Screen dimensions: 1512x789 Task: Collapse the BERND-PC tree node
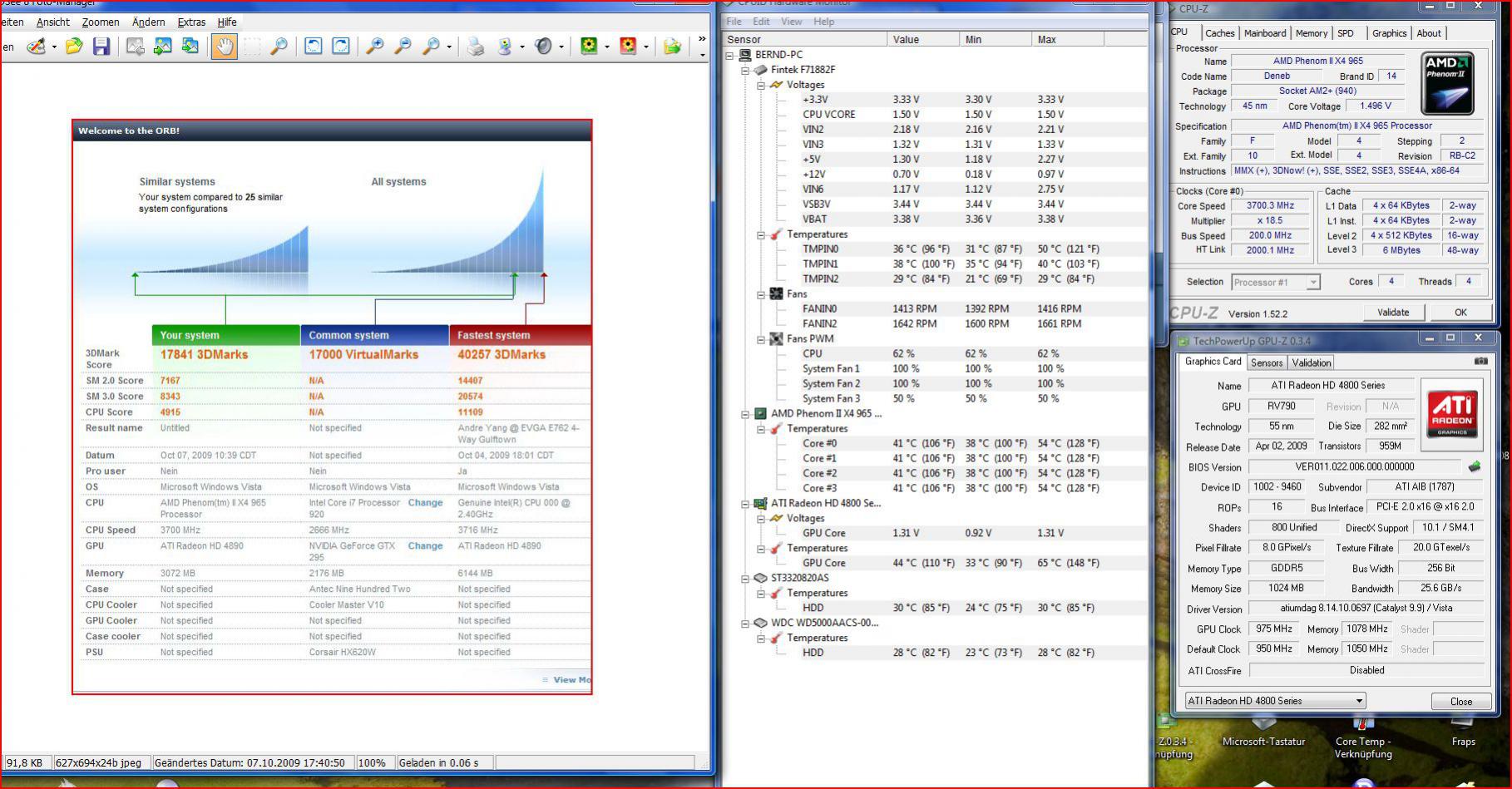coord(730,55)
